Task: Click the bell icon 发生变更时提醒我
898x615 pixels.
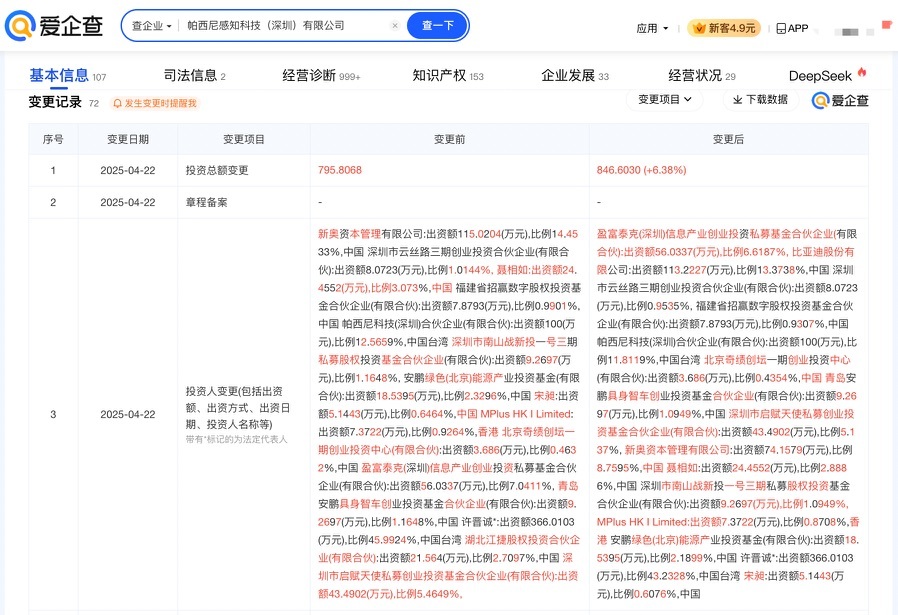Action: pos(118,104)
